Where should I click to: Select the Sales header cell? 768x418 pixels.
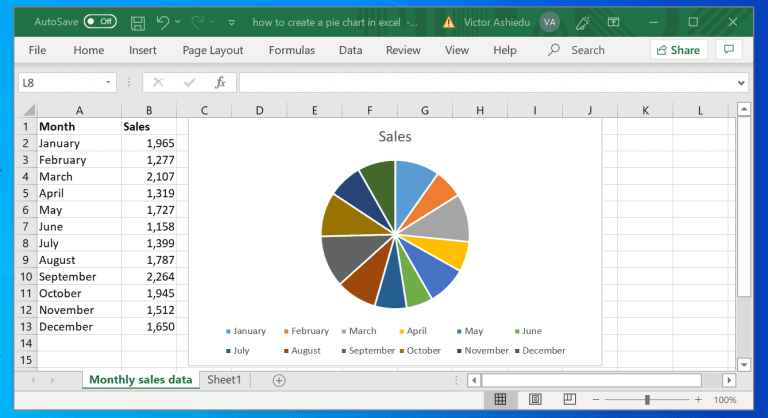coord(149,126)
